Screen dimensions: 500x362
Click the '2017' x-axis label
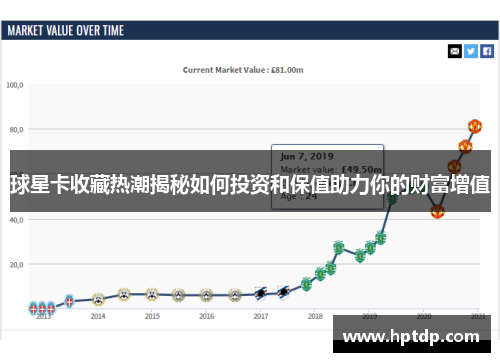(x=261, y=316)
